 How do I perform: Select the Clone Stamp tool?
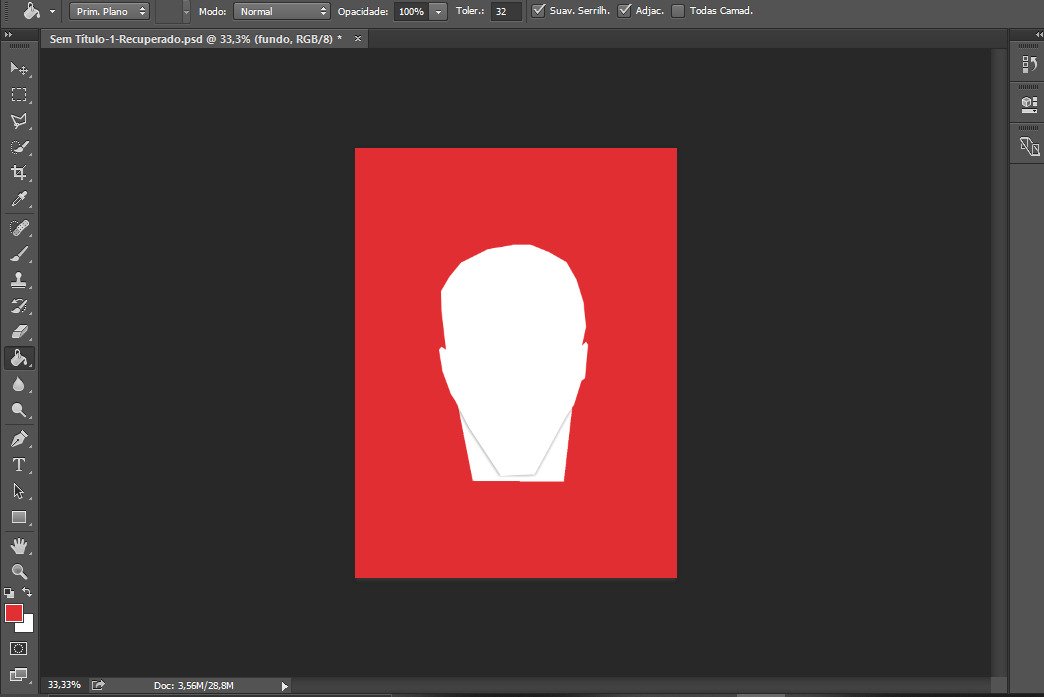click(19, 280)
